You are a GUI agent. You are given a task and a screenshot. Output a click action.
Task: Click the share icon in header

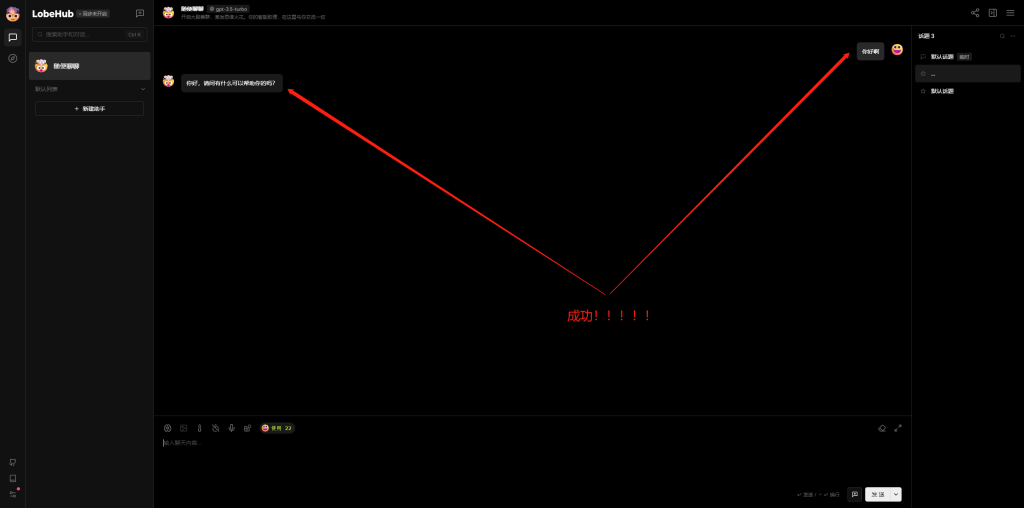(x=975, y=13)
